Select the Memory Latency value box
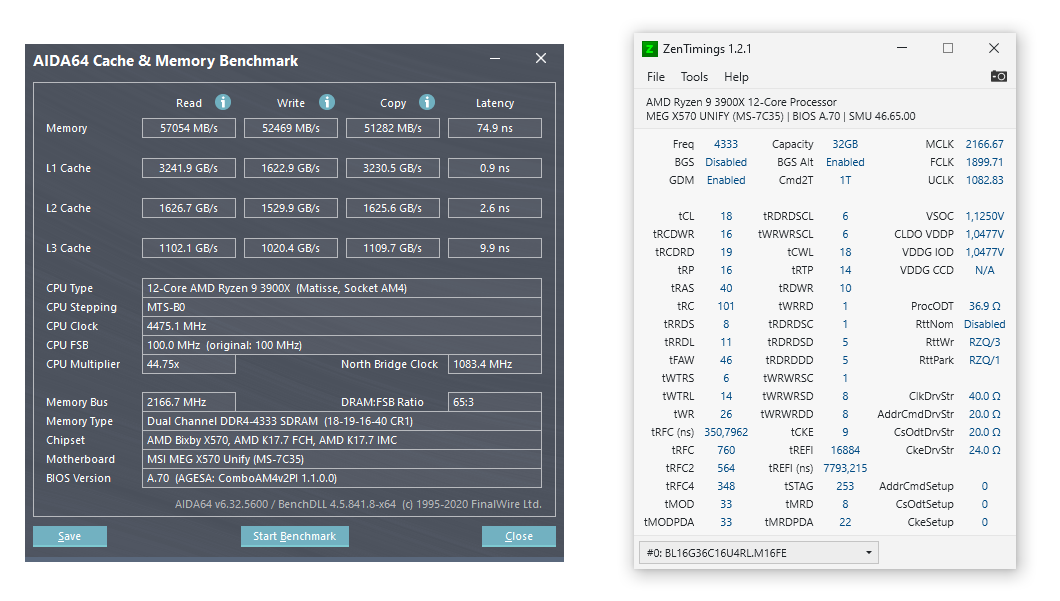The image size is (1060, 601). point(494,128)
